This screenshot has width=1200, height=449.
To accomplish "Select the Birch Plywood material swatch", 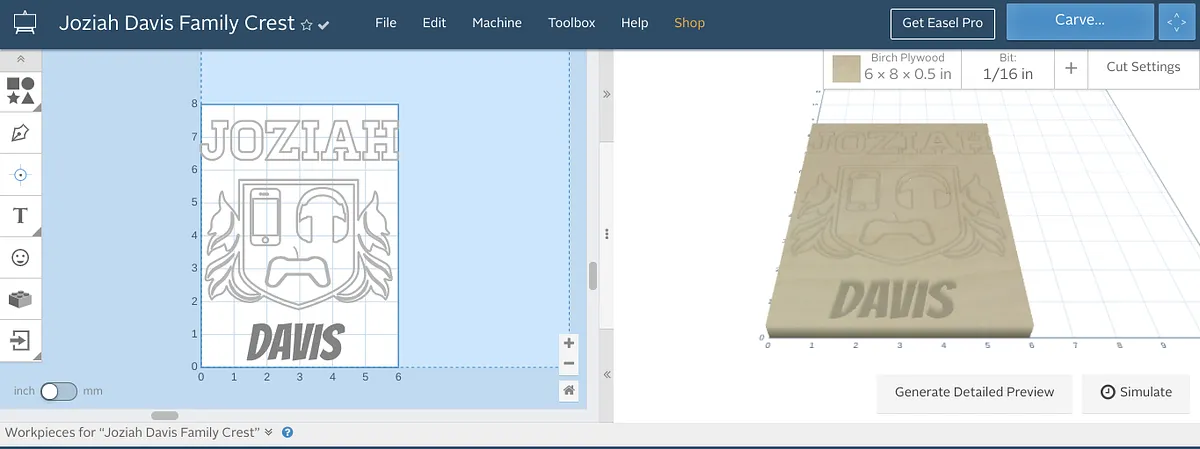I will (x=848, y=68).
